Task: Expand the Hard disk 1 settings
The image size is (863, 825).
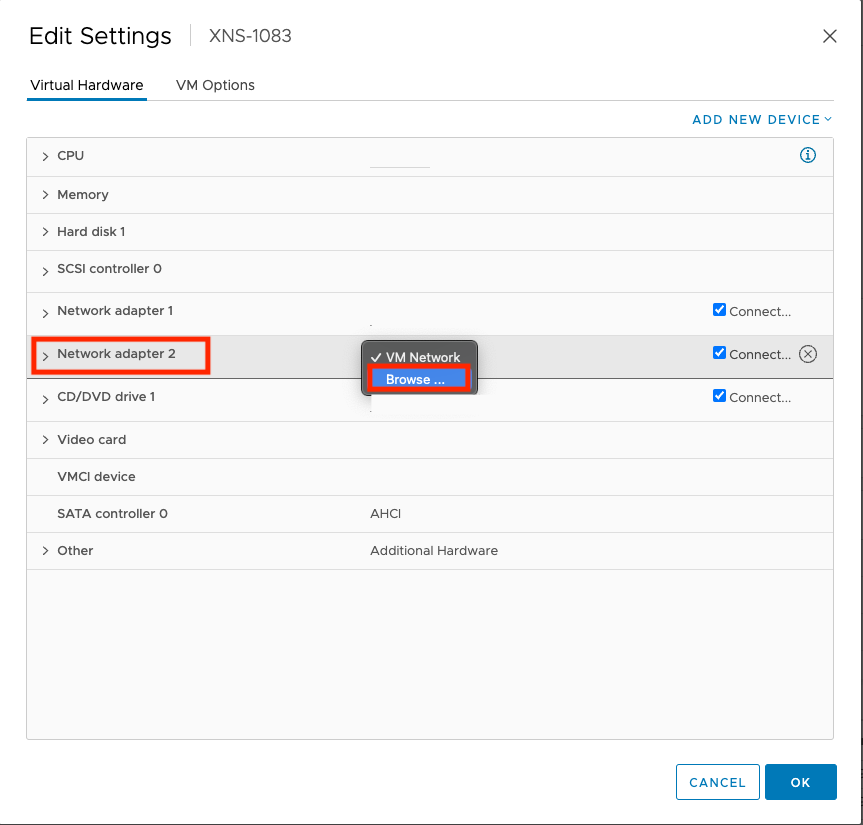Action: [x=45, y=231]
